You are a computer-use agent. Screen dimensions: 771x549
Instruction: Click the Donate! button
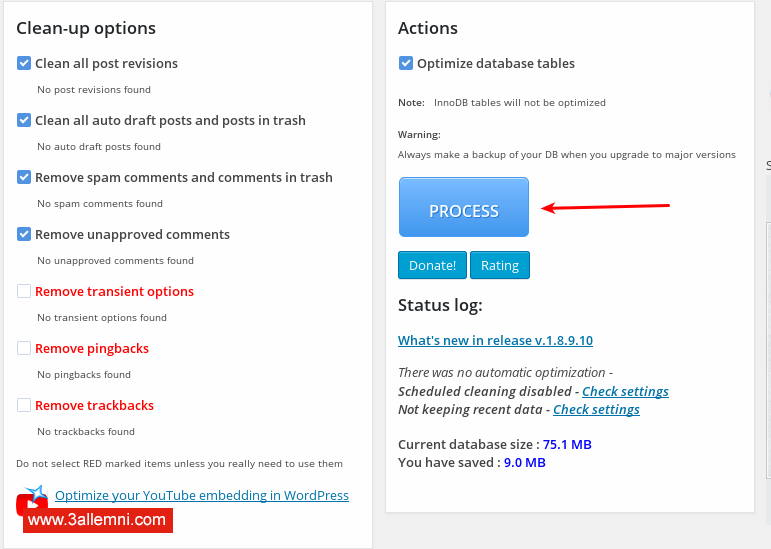[x=432, y=265]
